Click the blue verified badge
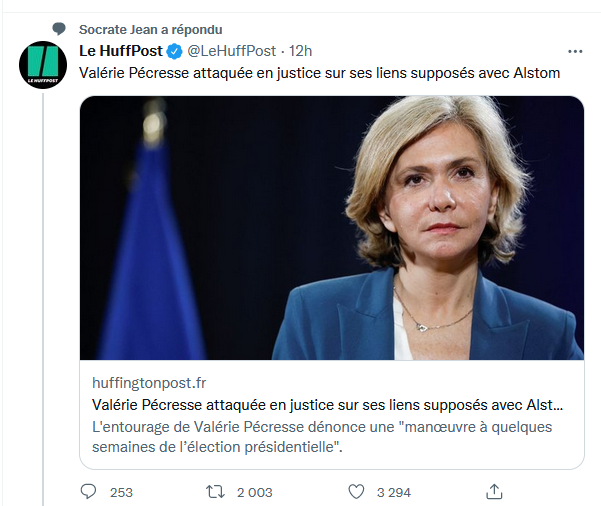601x506 pixels. pos(174,51)
